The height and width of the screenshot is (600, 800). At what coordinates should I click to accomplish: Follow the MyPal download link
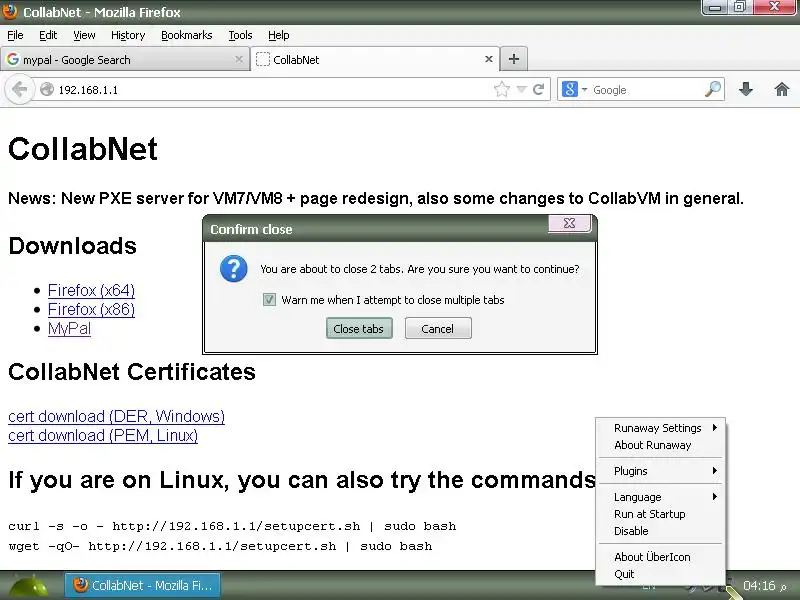pos(69,329)
